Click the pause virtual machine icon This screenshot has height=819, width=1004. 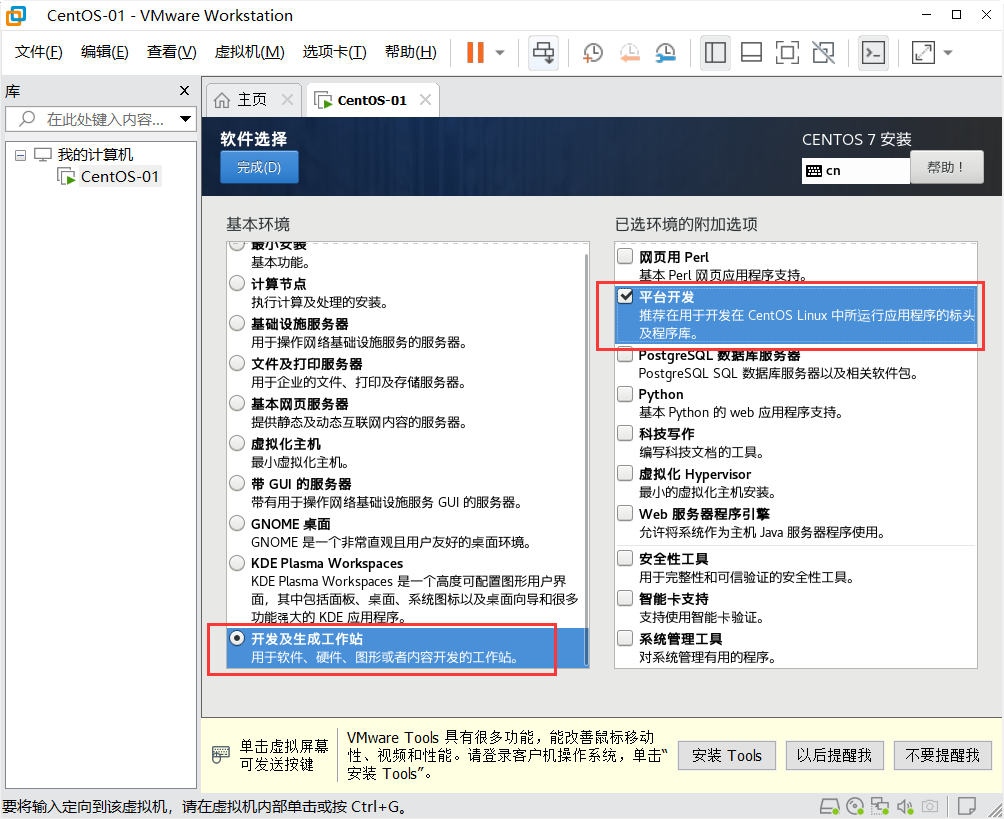(475, 53)
